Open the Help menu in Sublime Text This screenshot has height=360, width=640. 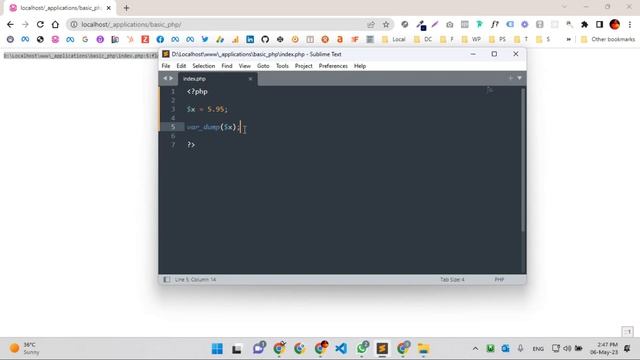[360, 66]
